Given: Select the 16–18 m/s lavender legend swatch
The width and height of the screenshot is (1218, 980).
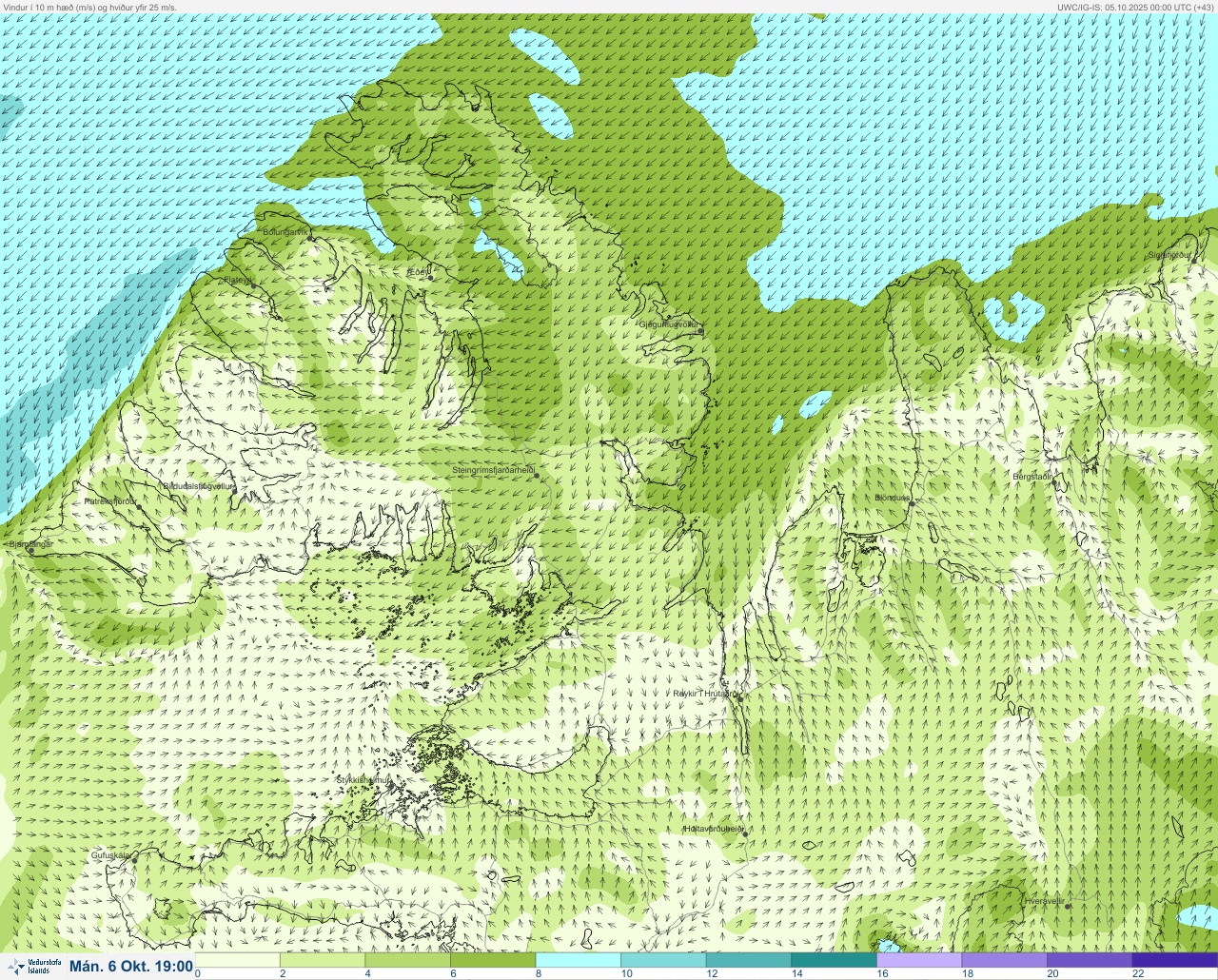Looking at the screenshot, I should (x=919, y=960).
